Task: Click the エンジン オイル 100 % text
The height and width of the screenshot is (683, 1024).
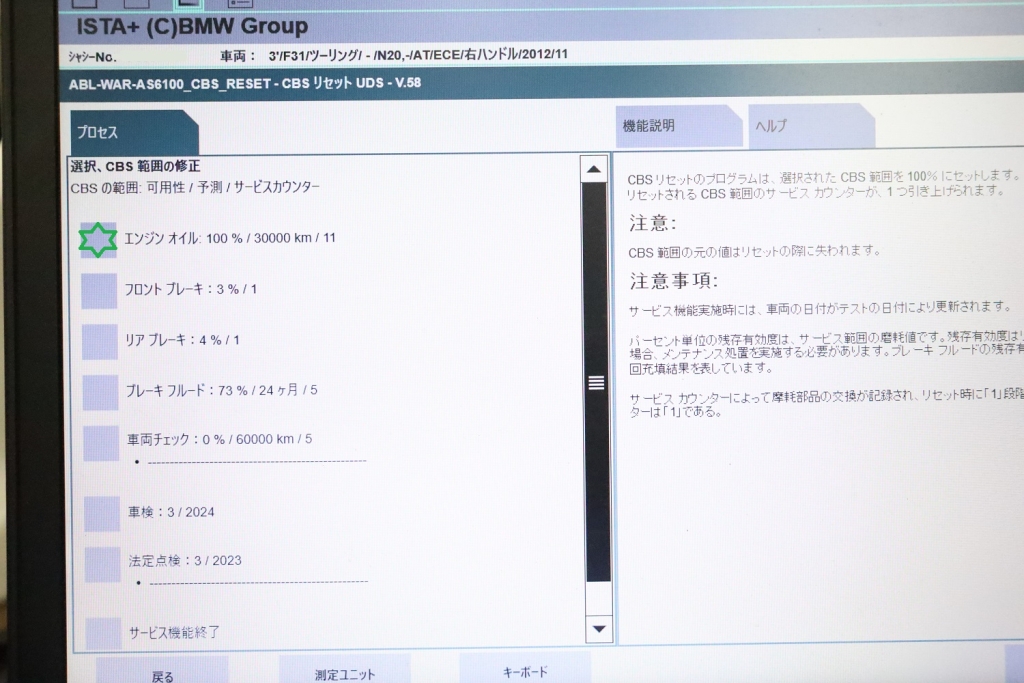Action: tap(230, 238)
